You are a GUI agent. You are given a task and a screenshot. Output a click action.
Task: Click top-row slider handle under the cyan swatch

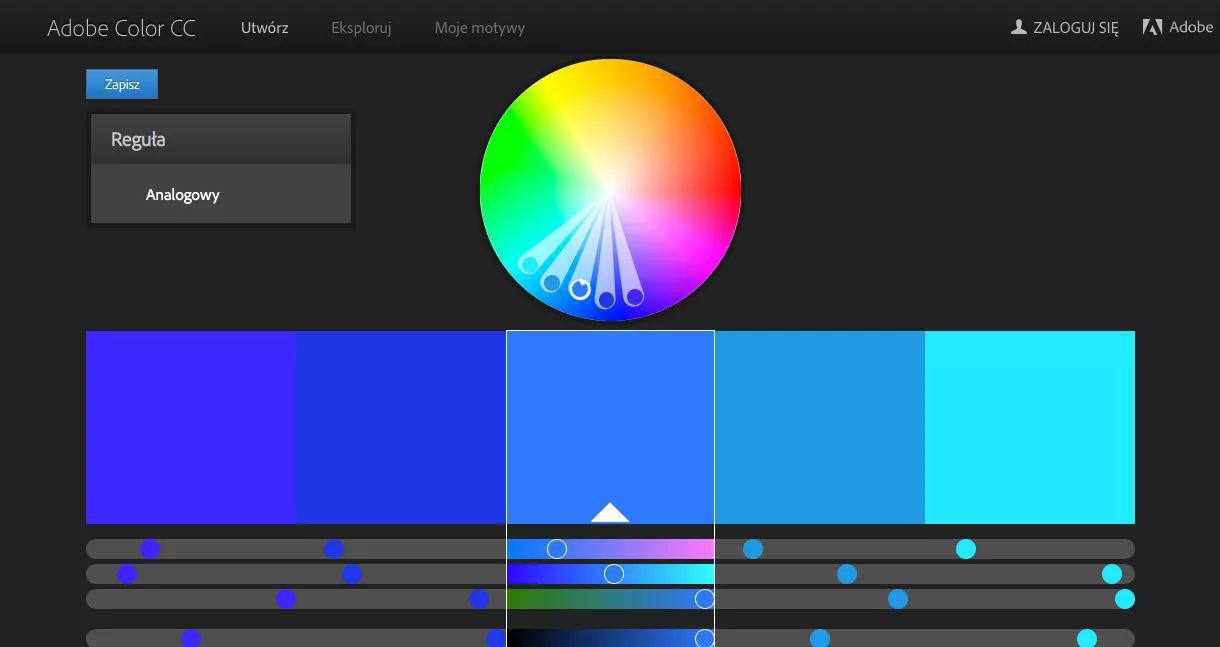[x=966, y=549]
